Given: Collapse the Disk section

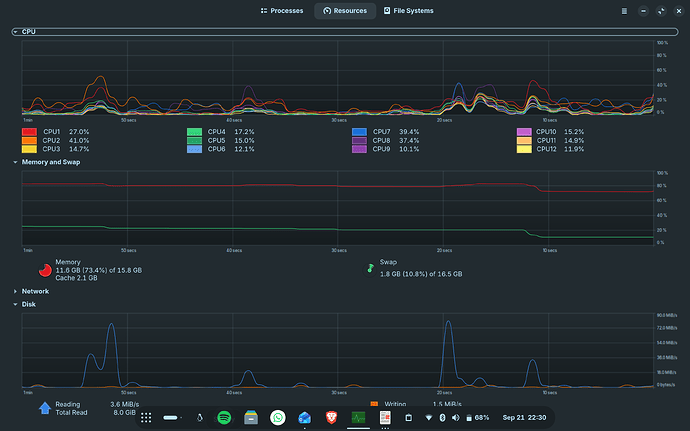Looking at the screenshot, I should (x=15, y=304).
